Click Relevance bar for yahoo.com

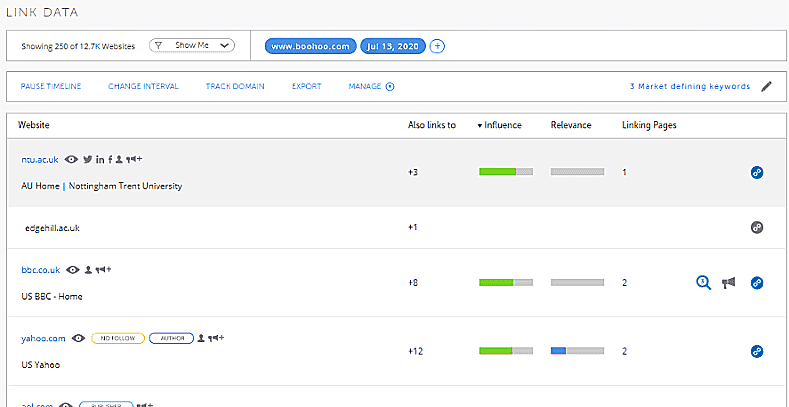click(577, 351)
